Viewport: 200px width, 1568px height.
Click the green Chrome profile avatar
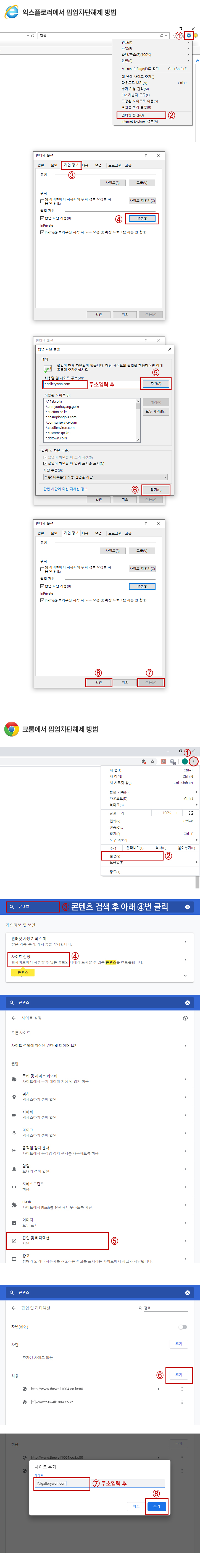click(x=185, y=761)
